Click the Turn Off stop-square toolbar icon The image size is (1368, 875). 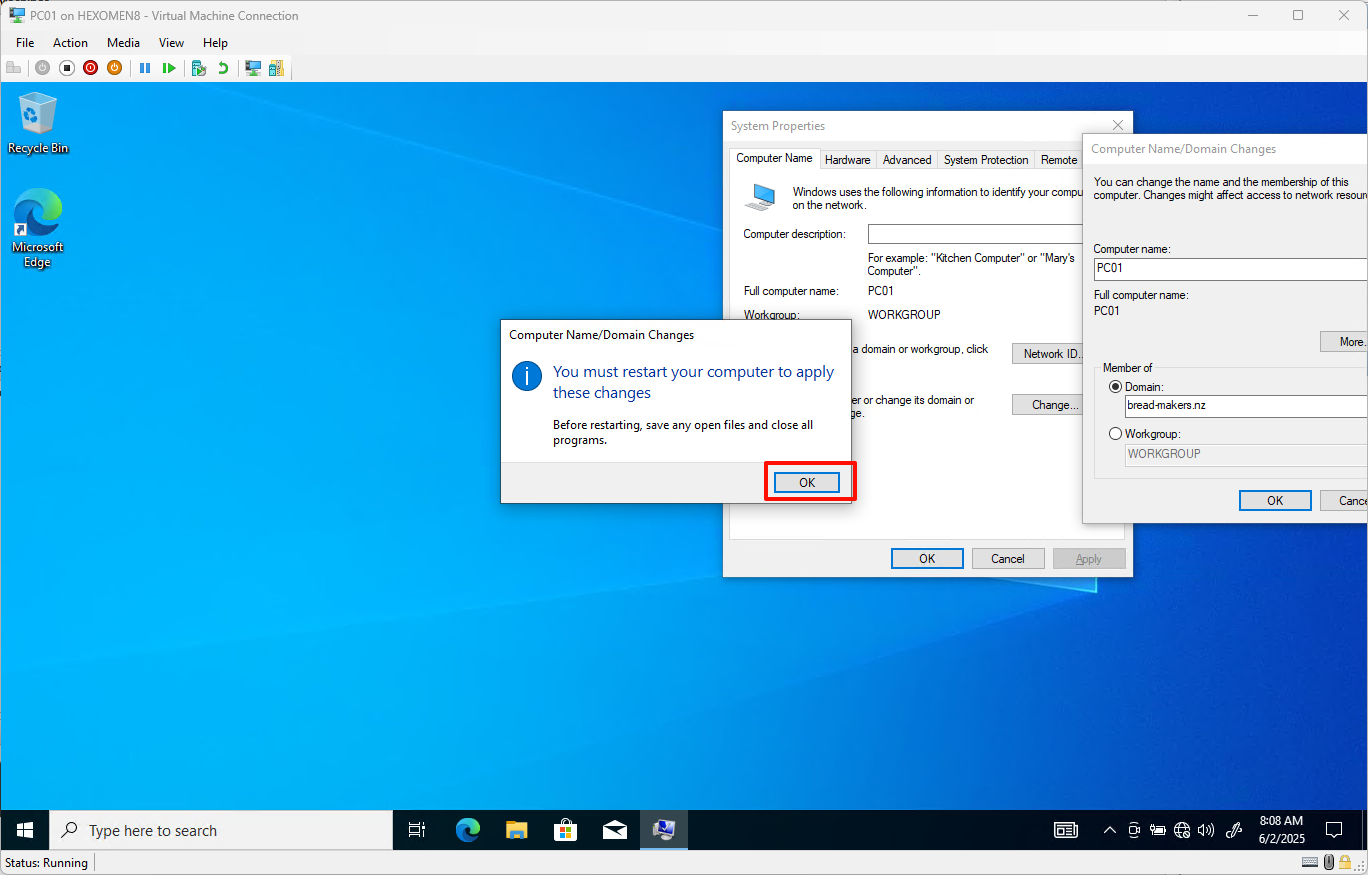(x=67, y=68)
